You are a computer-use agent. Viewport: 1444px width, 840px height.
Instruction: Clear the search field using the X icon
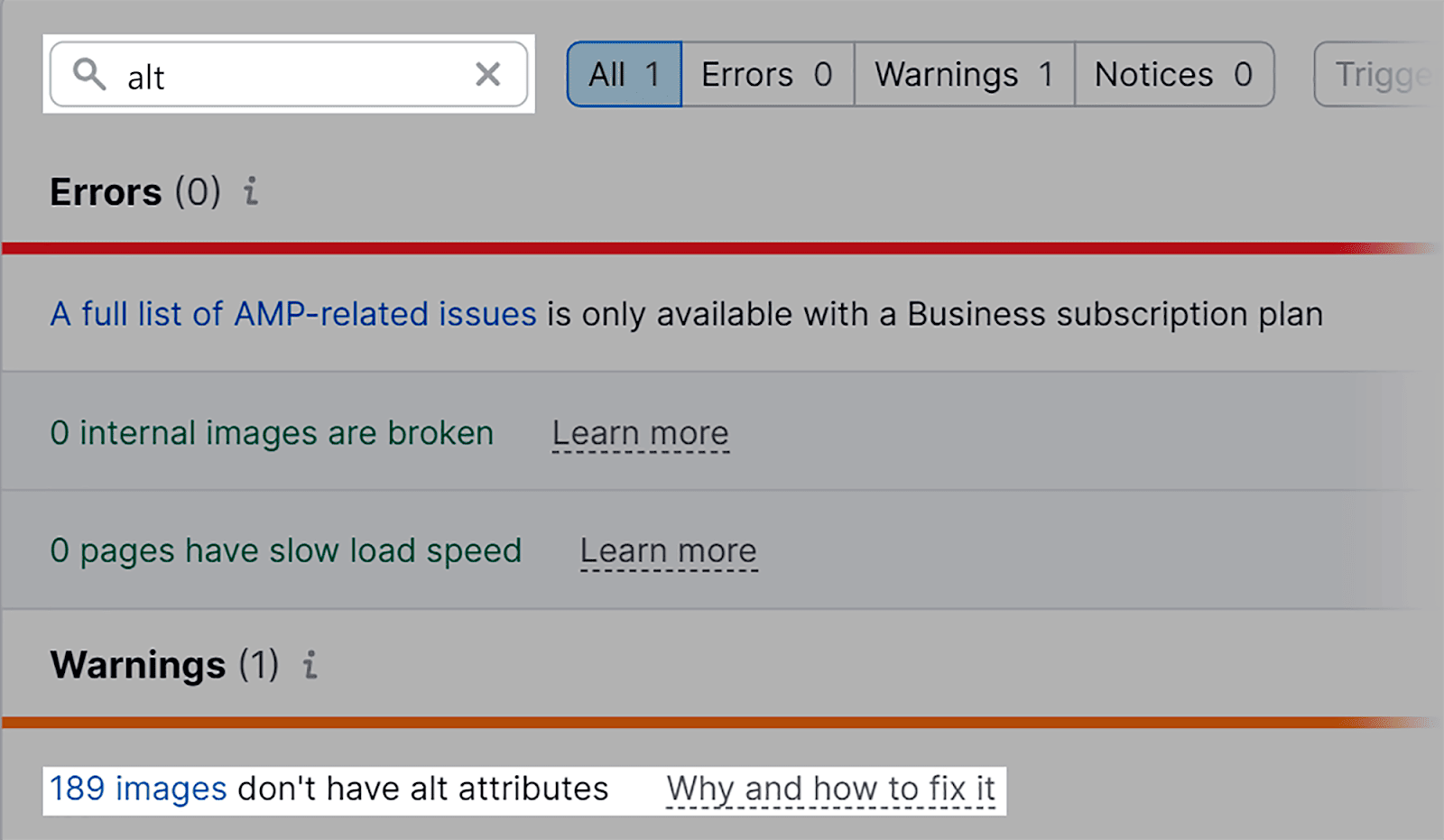487,74
